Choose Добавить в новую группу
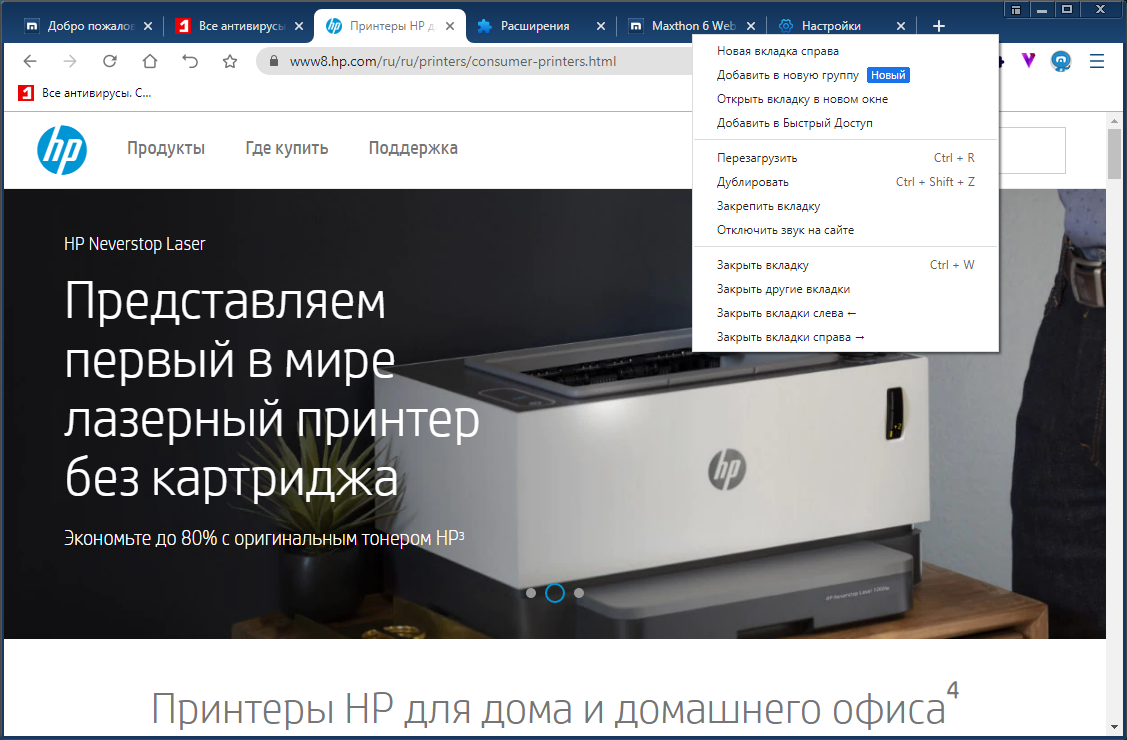This screenshot has width=1127, height=740. [845, 75]
